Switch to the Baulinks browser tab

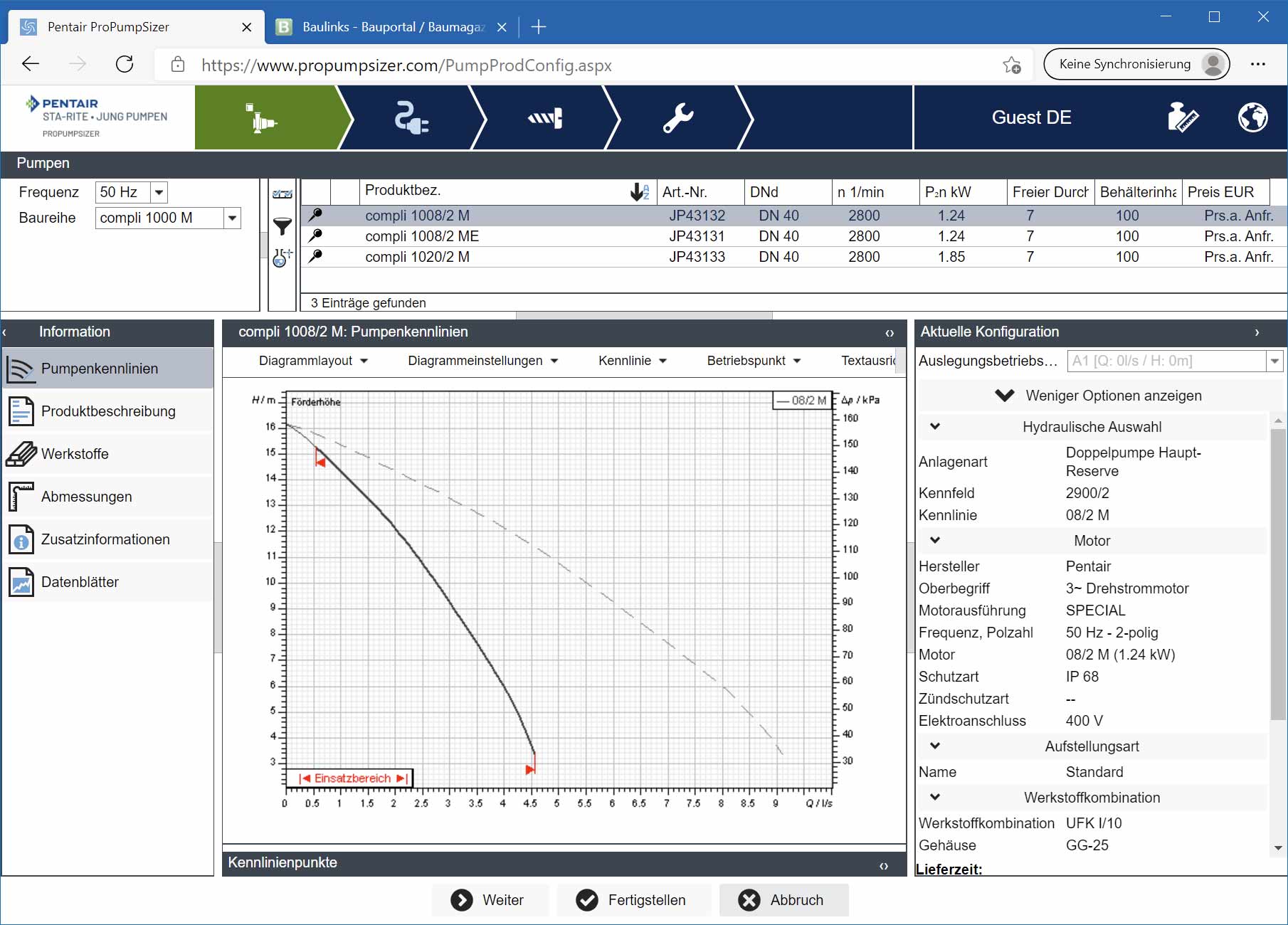(390, 27)
